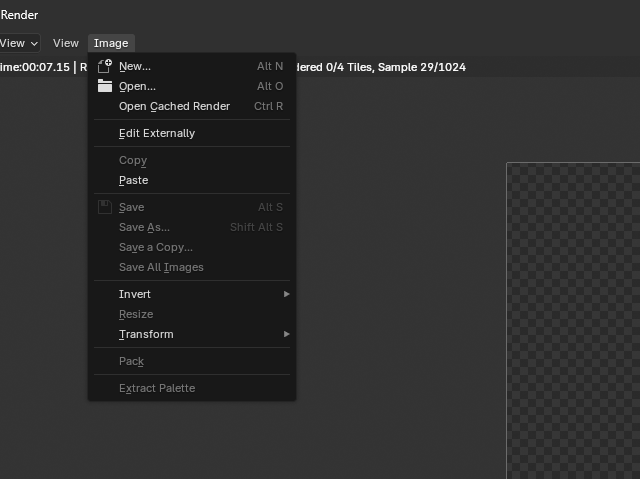
Task: Click the New image icon
Action: click(105, 66)
